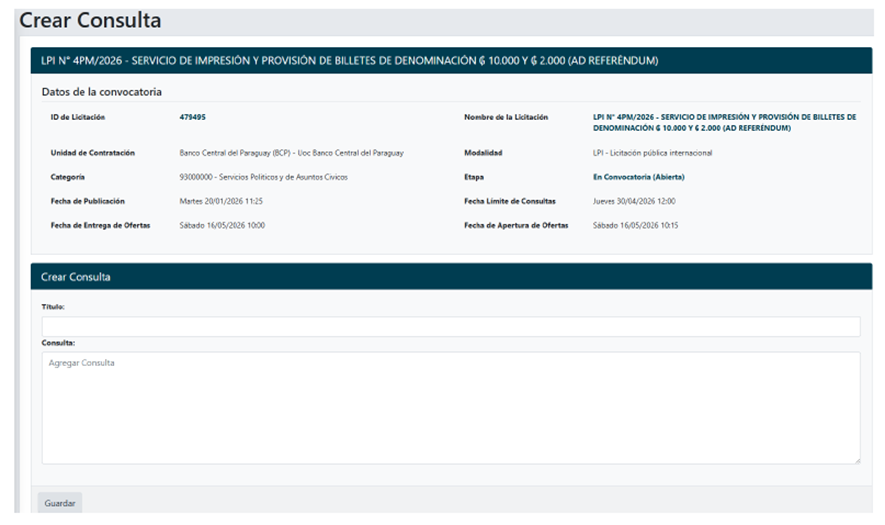Click the Banco Central del Paraguay unit text

click(x=290, y=153)
